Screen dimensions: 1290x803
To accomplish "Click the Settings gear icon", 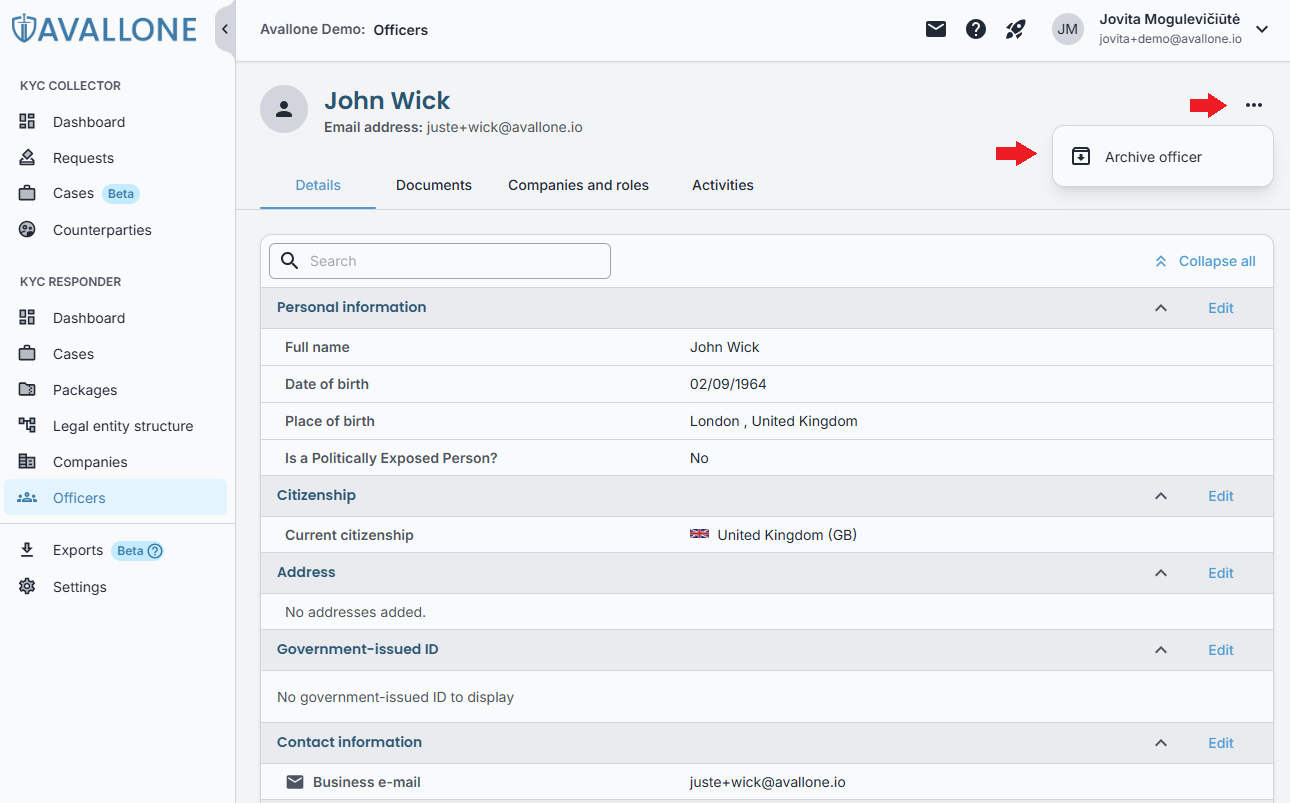I will [28, 587].
